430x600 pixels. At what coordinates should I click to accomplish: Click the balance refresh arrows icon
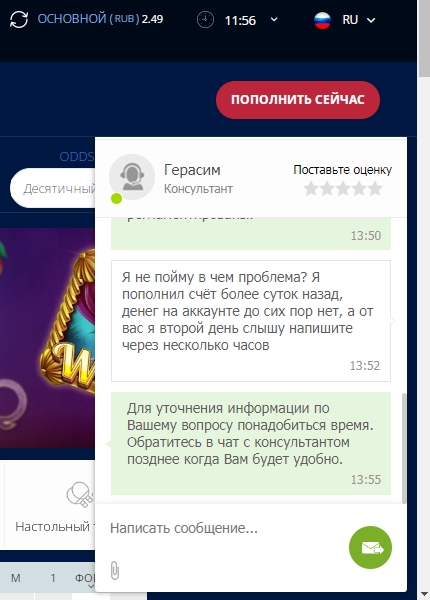click(19, 19)
